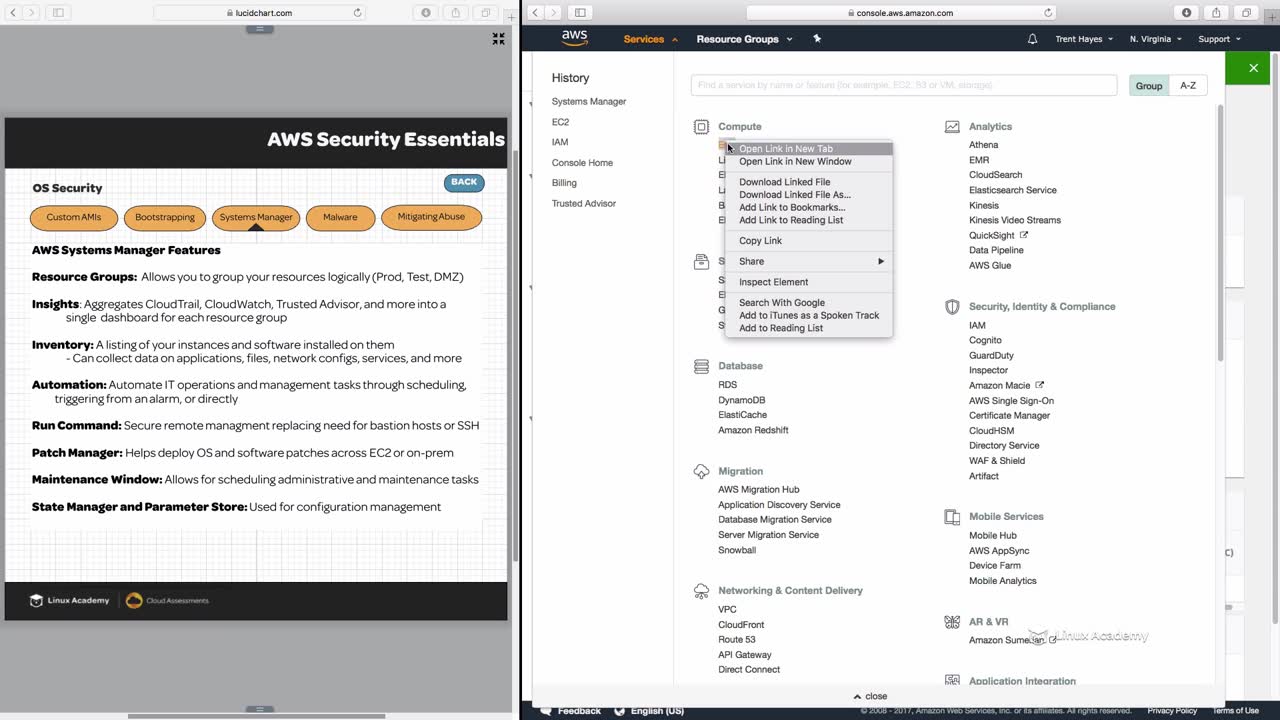
Task: Click the Database category icon
Action: click(x=701, y=366)
